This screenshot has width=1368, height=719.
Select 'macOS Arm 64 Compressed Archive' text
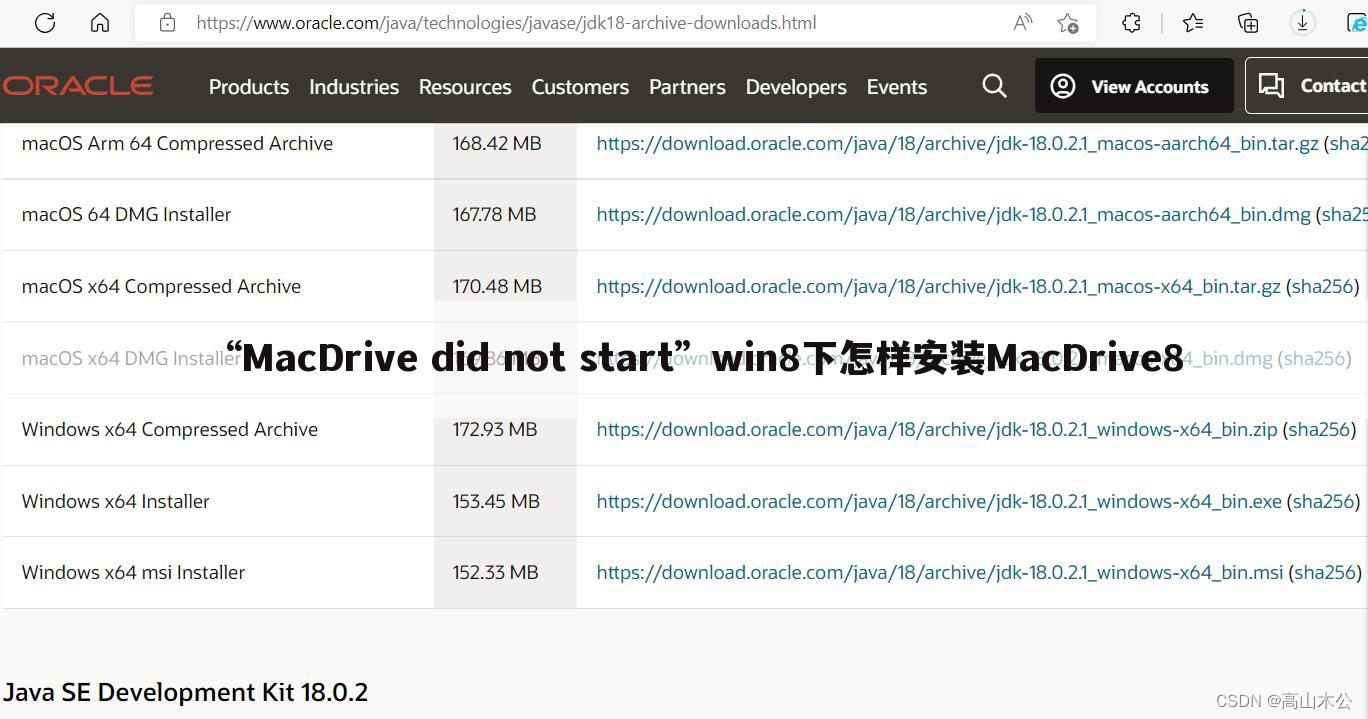click(x=177, y=143)
